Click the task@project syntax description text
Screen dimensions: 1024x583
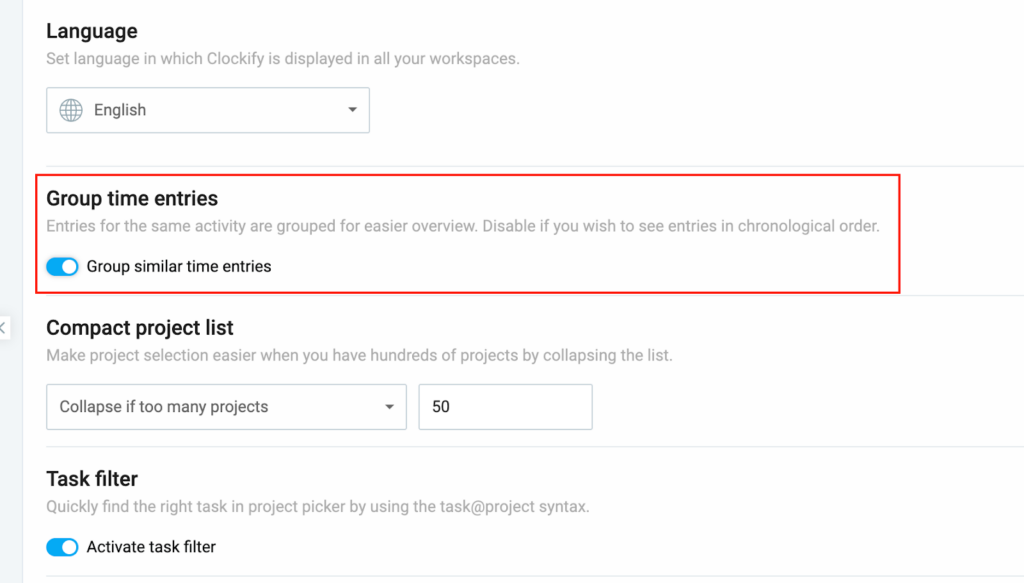317,506
